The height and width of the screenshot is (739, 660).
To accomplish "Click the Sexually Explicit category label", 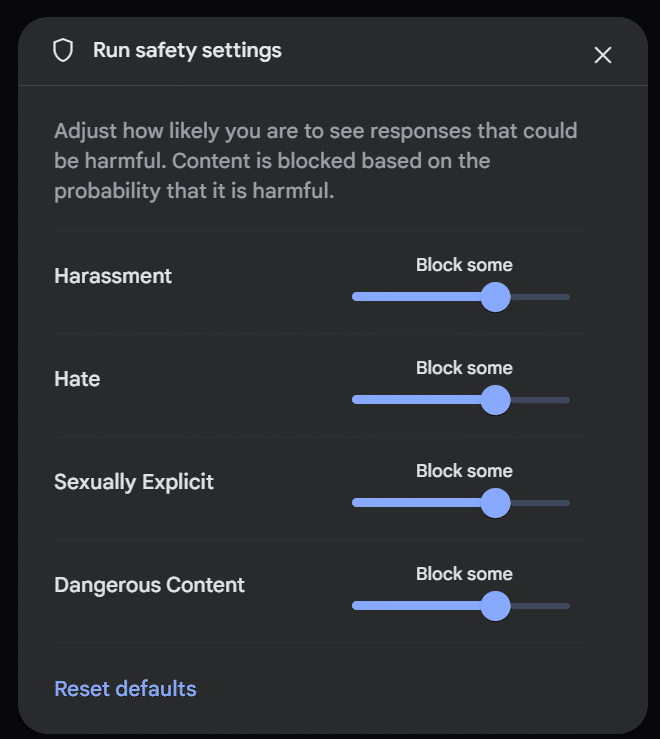I will point(134,482).
